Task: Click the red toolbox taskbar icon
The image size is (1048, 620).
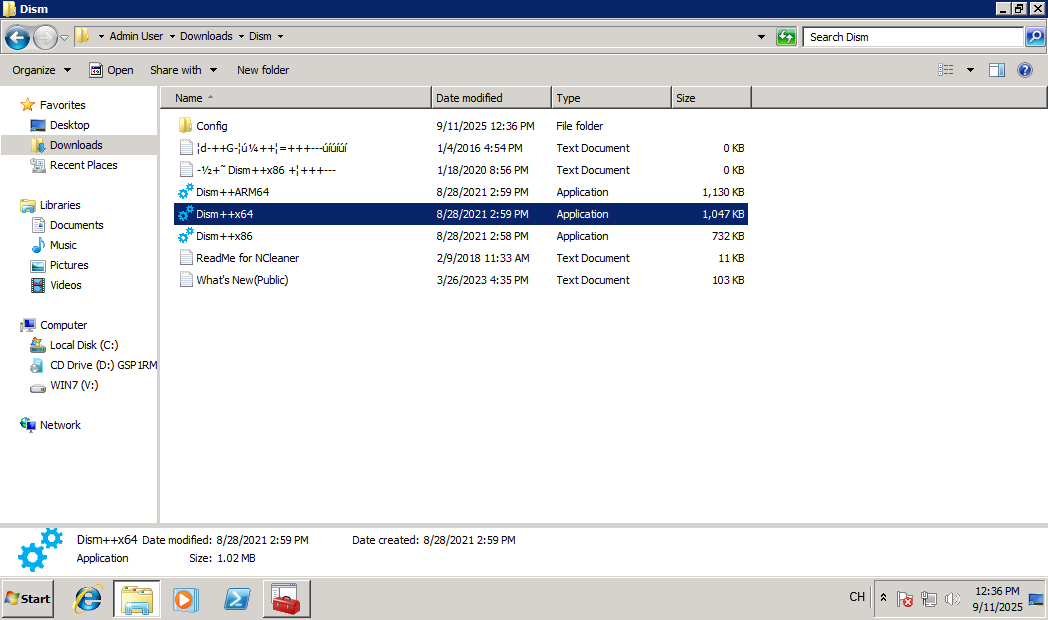Action: click(x=286, y=599)
